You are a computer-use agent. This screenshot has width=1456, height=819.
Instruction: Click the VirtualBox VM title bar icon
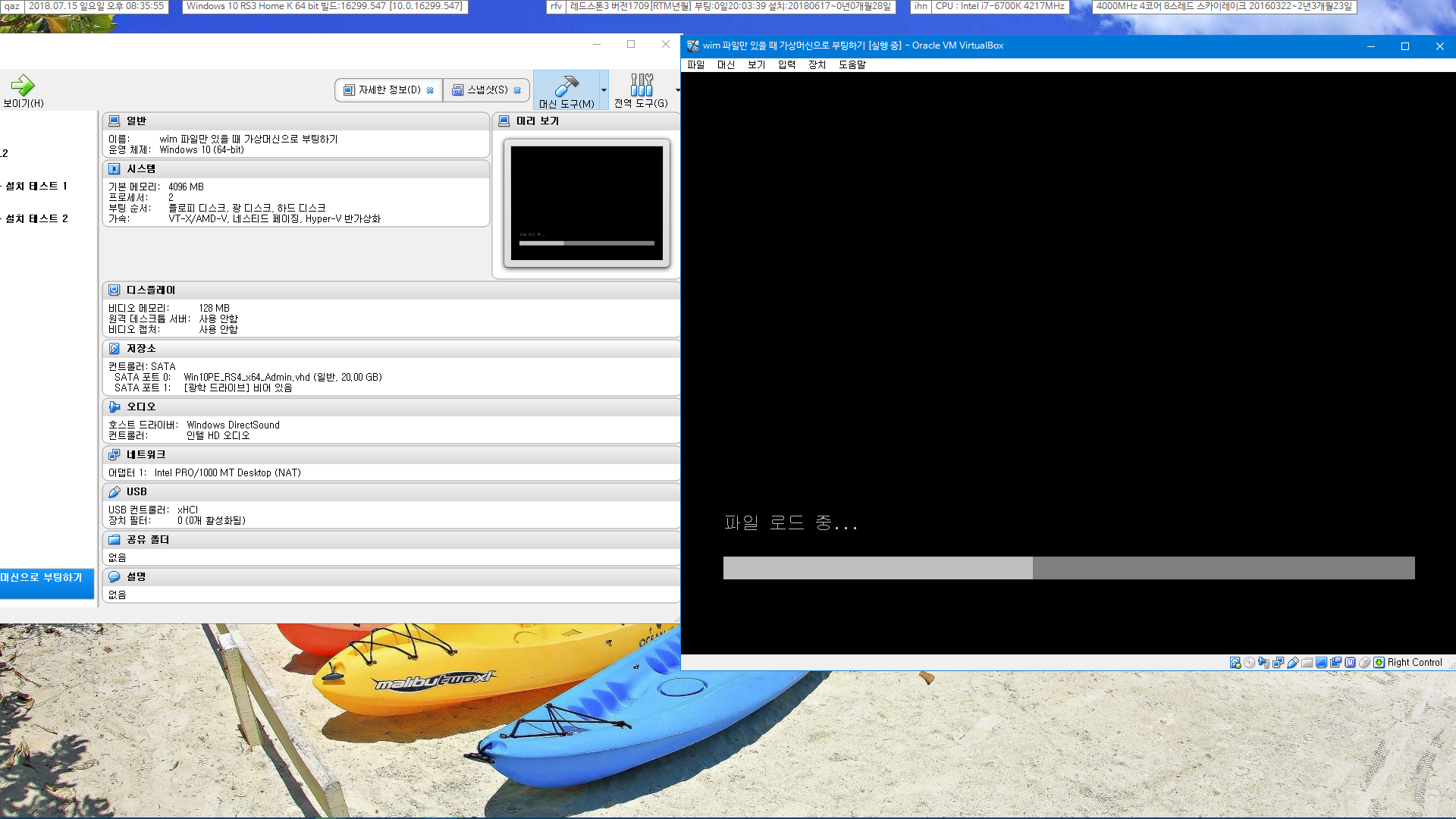click(692, 45)
